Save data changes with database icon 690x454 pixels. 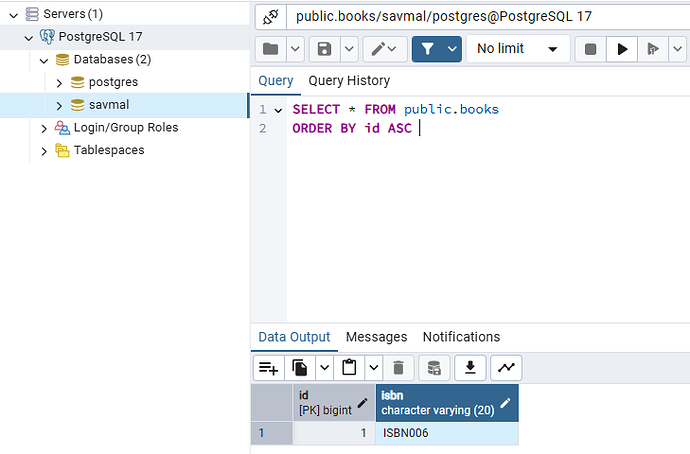[x=434, y=368]
